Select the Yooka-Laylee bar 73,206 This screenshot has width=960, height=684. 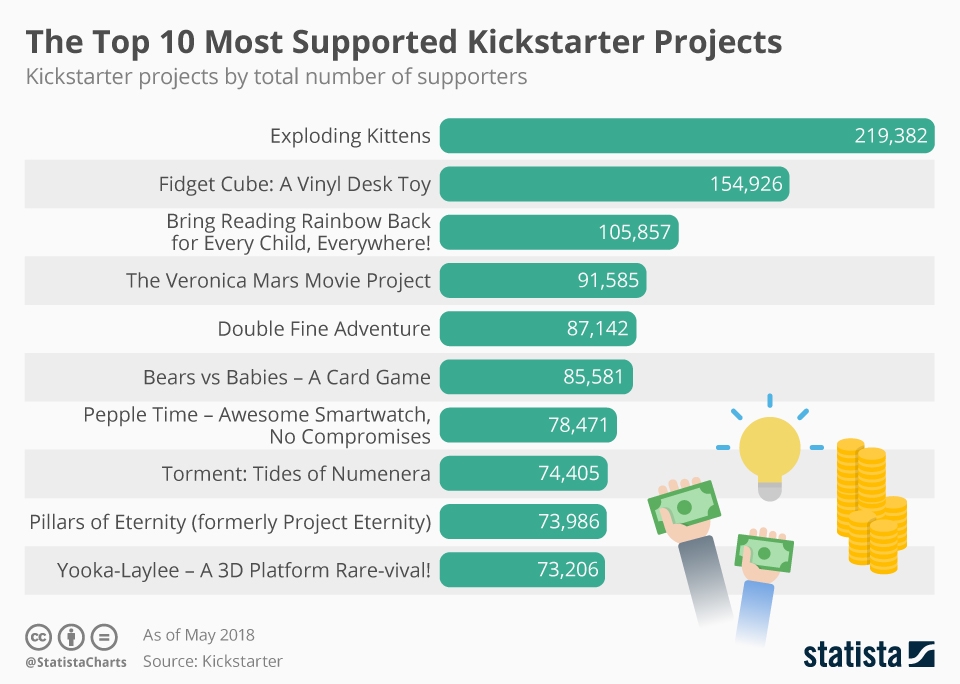[x=522, y=570]
